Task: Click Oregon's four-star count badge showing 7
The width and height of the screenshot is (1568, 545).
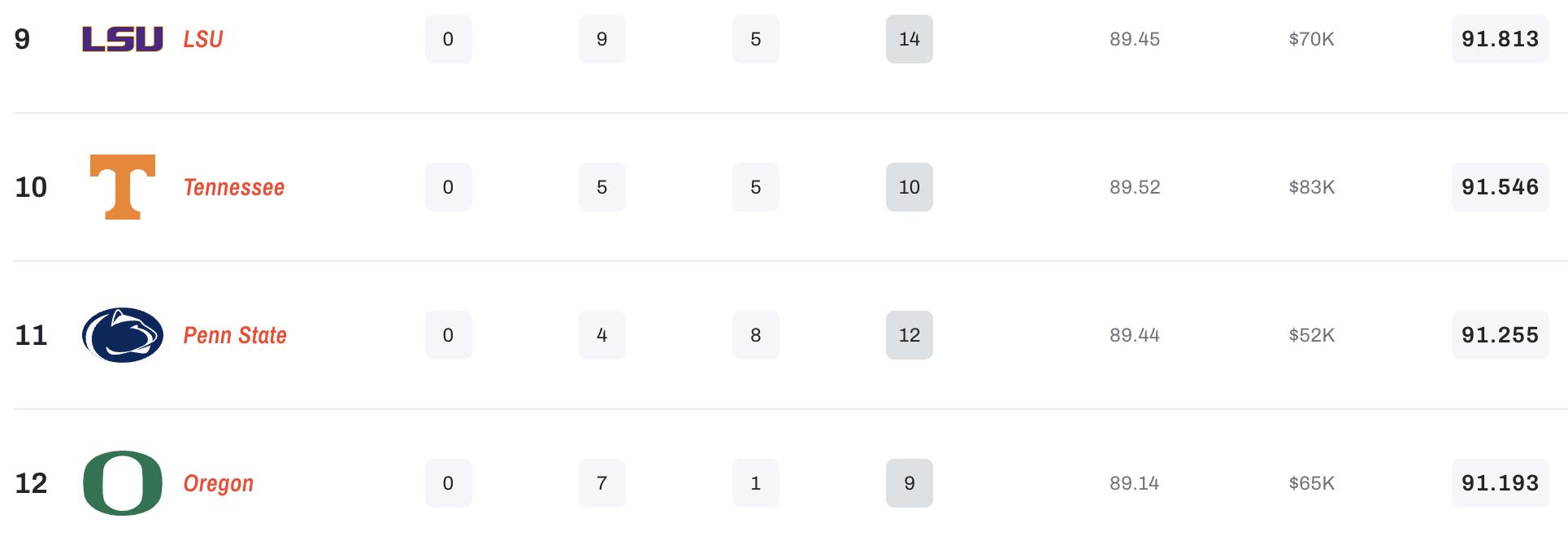Action: point(602,483)
